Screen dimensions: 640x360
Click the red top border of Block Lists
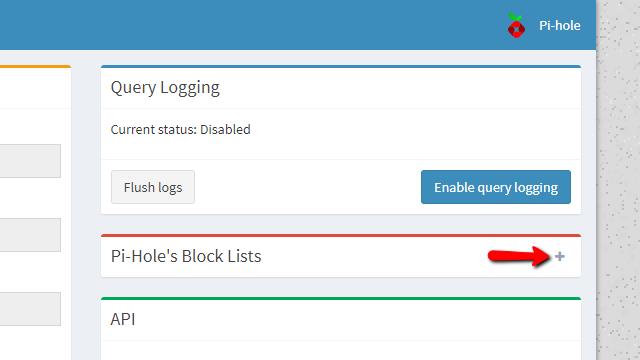tap(341, 236)
